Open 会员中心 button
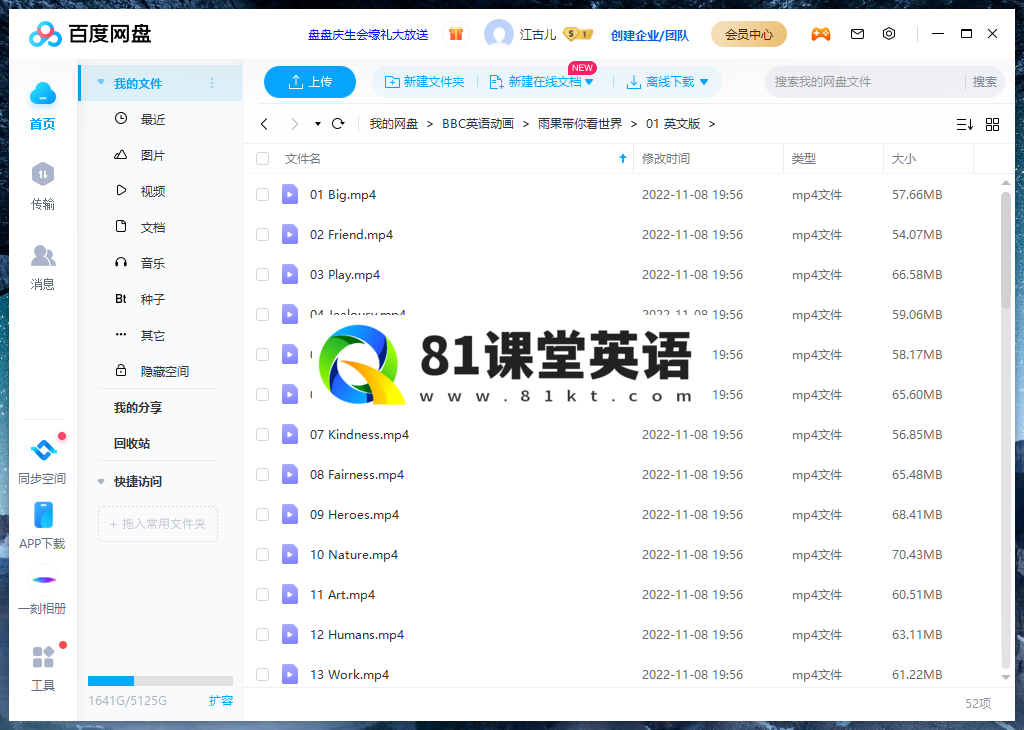This screenshot has height=730, width=1024. (748, 34)
